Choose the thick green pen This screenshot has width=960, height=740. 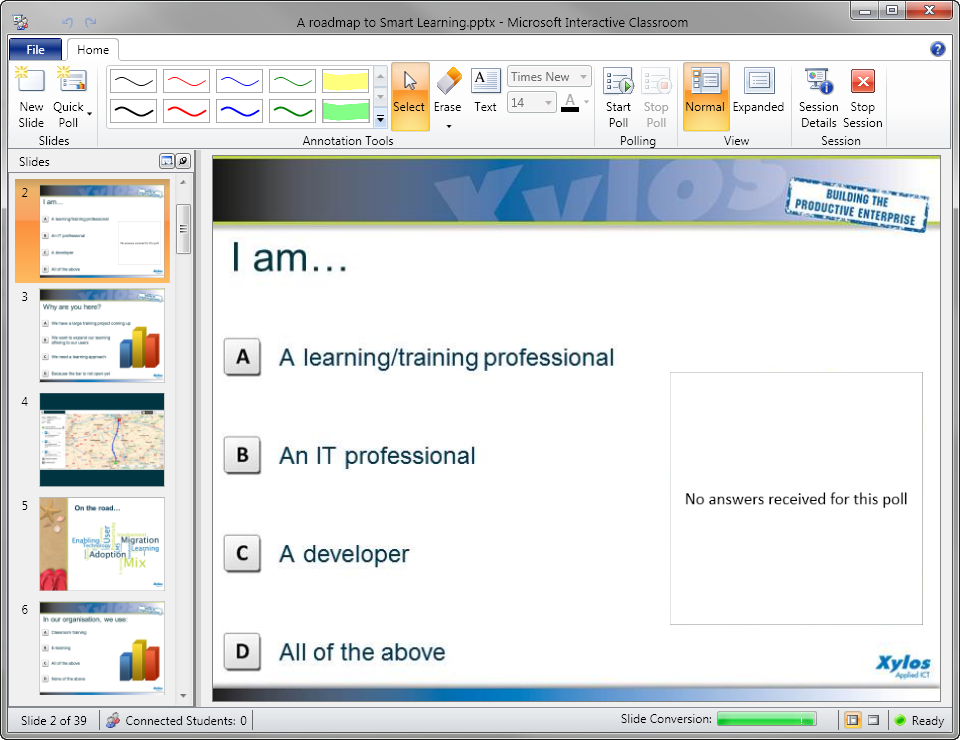click(x=292, y=111)
